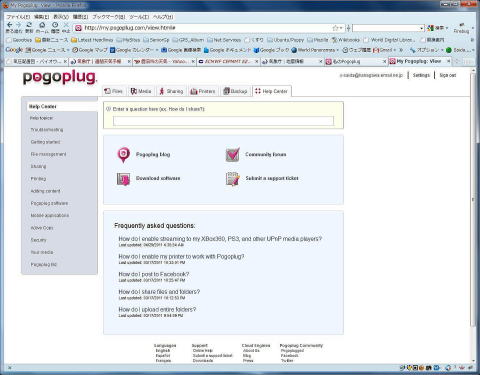Viewport: 480px width, 375px height.
Task: Click the Settings link
Action: coord(421,75)
